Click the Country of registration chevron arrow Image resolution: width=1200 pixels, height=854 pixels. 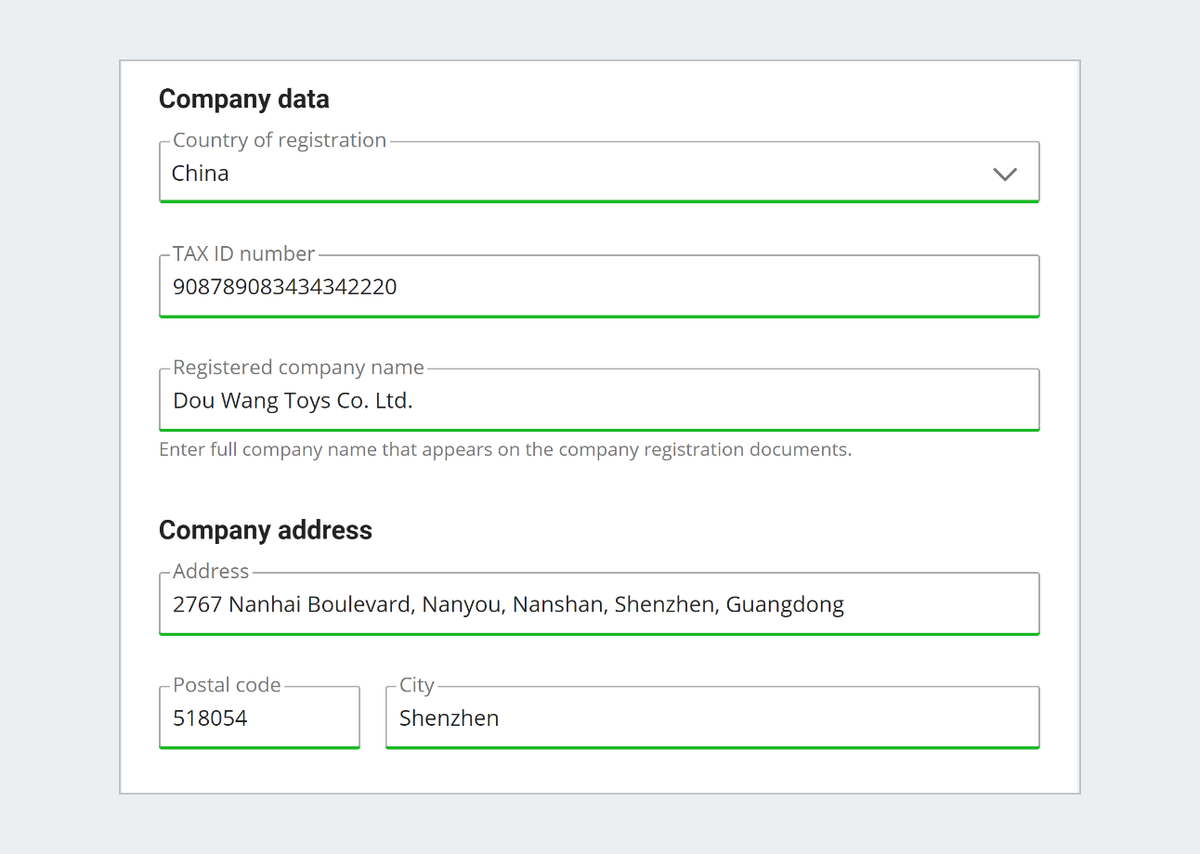tap(1004, 174)
